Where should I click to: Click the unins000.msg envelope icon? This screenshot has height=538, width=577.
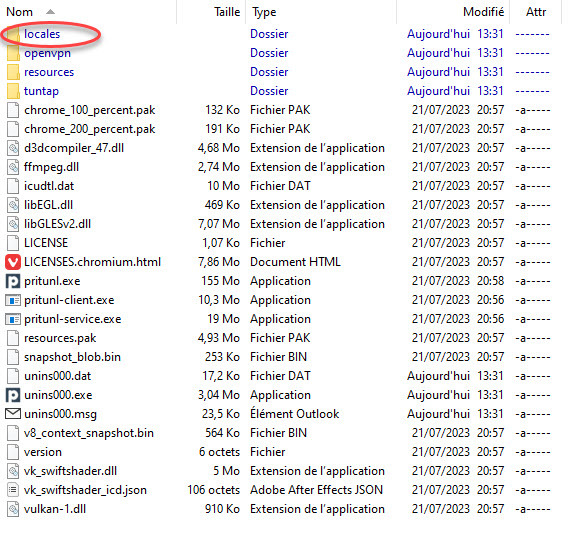[x=13, y=414]
